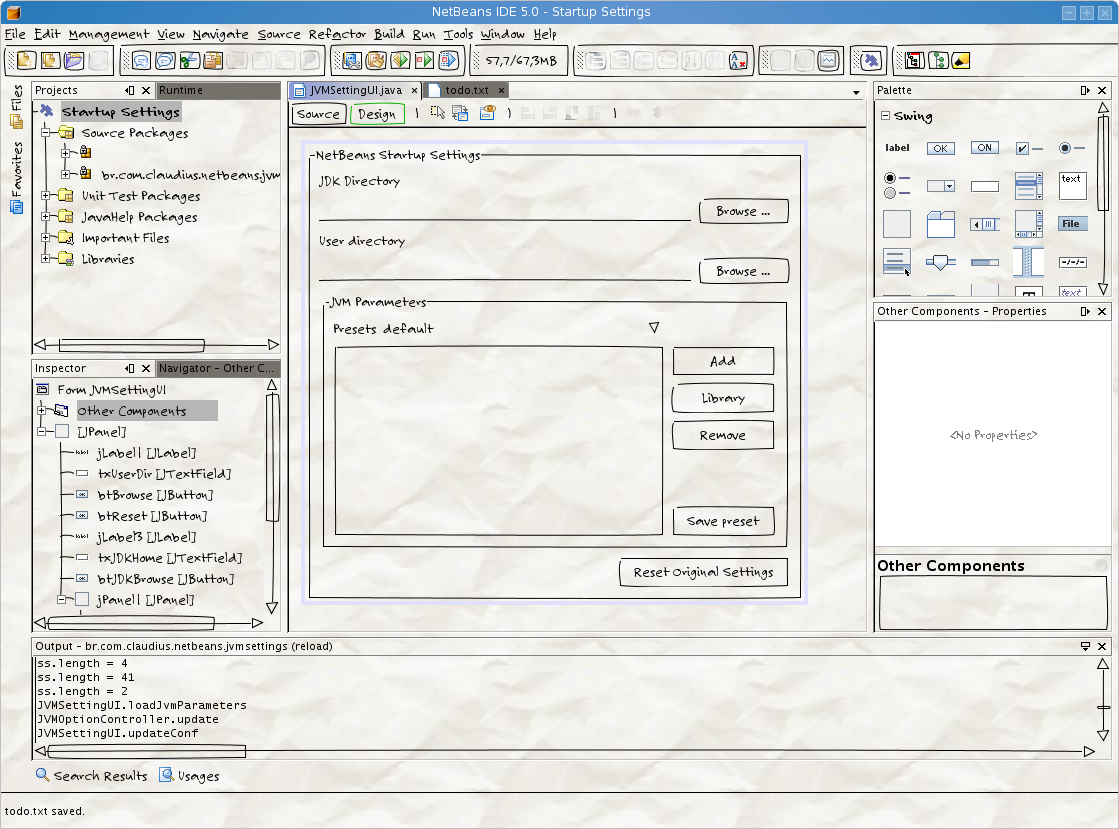1119x829 pixels.
Task: Click the Save preset button
Action: click(723, 521)
